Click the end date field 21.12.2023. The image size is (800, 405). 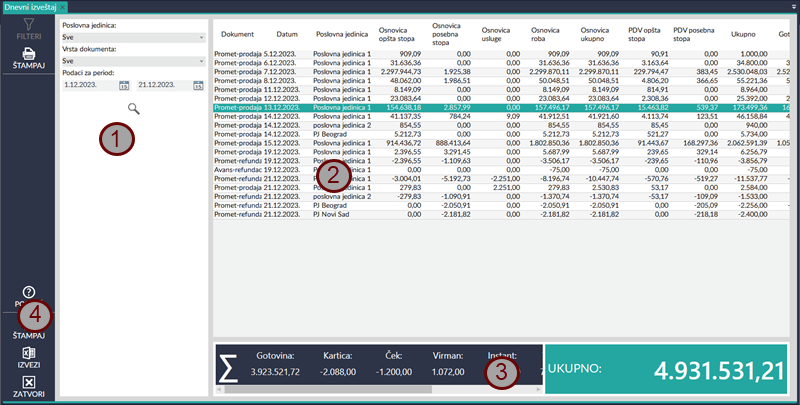coord(164,85)
